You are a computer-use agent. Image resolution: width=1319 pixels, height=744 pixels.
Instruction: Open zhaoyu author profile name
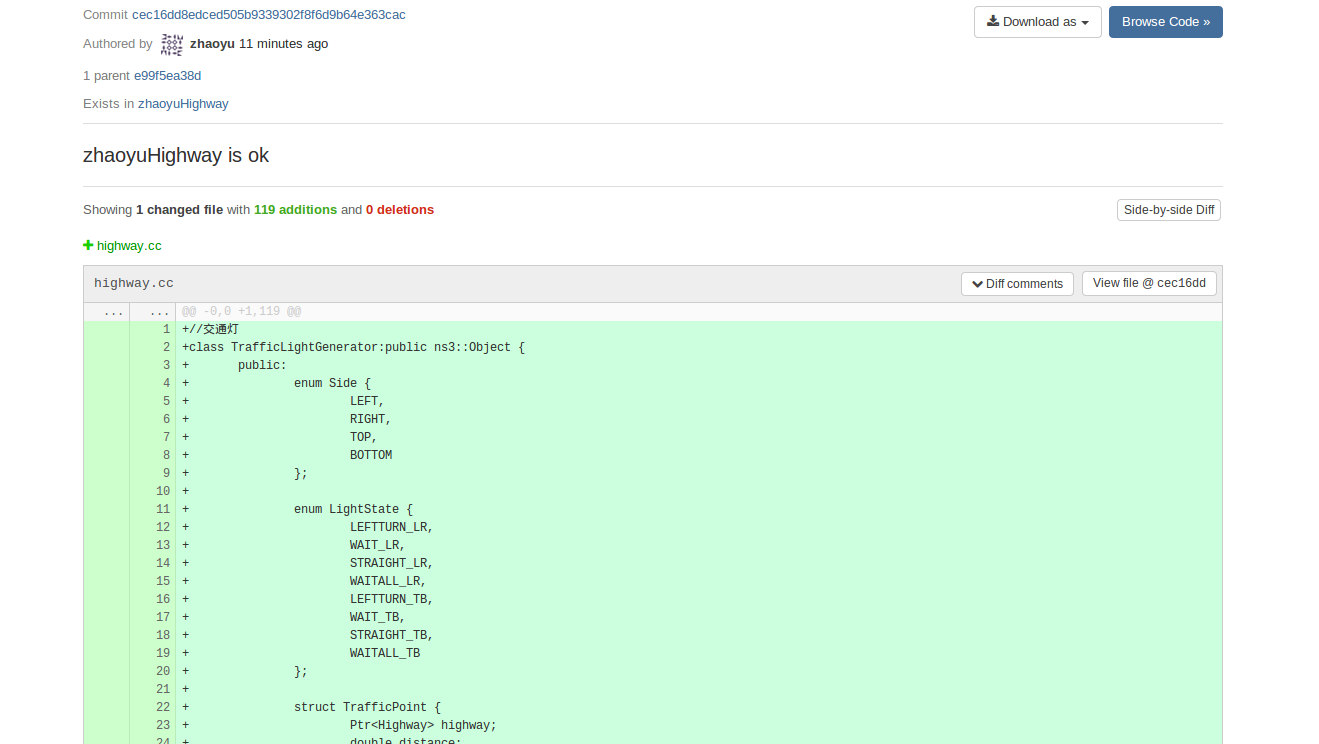212,44
